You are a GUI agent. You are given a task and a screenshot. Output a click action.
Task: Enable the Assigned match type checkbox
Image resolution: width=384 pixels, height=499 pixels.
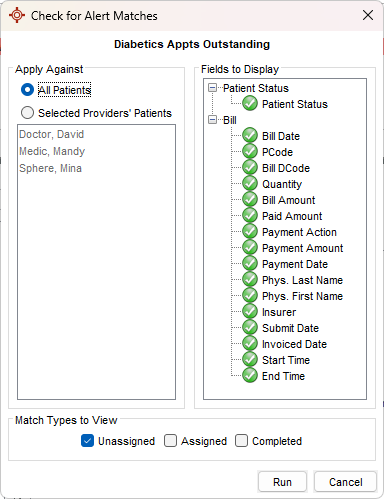[x=170, y=441]
